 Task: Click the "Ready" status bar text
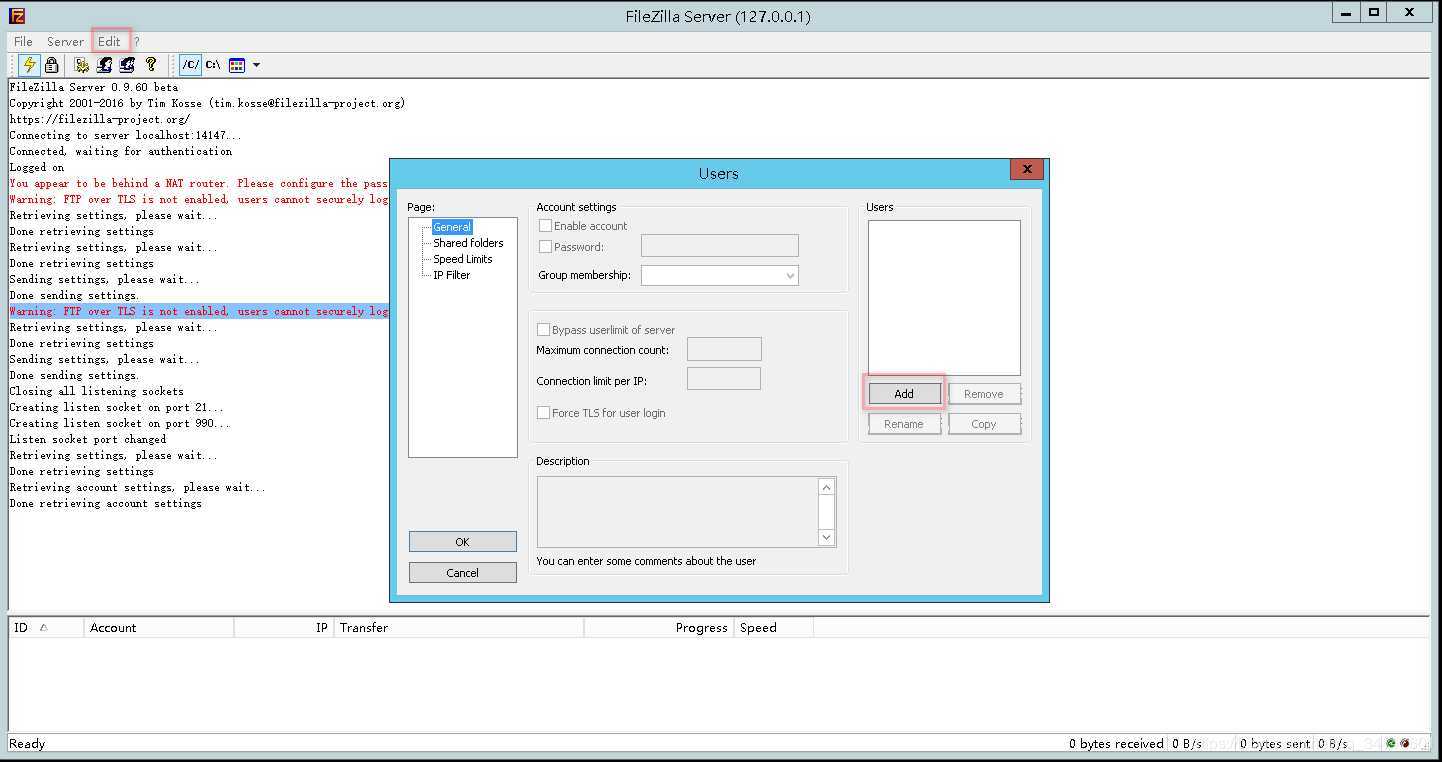pos(27,744)
